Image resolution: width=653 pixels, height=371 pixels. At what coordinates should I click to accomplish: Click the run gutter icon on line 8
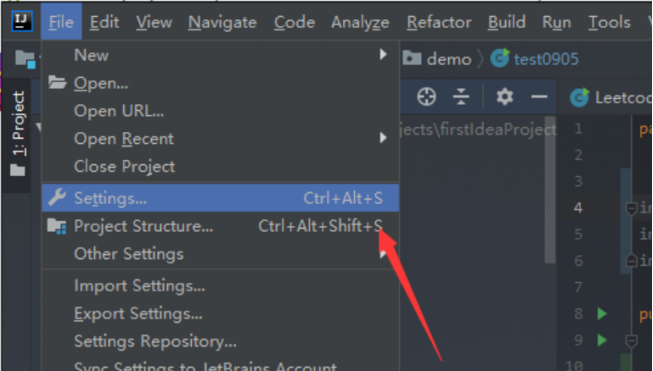pos(602,314)
